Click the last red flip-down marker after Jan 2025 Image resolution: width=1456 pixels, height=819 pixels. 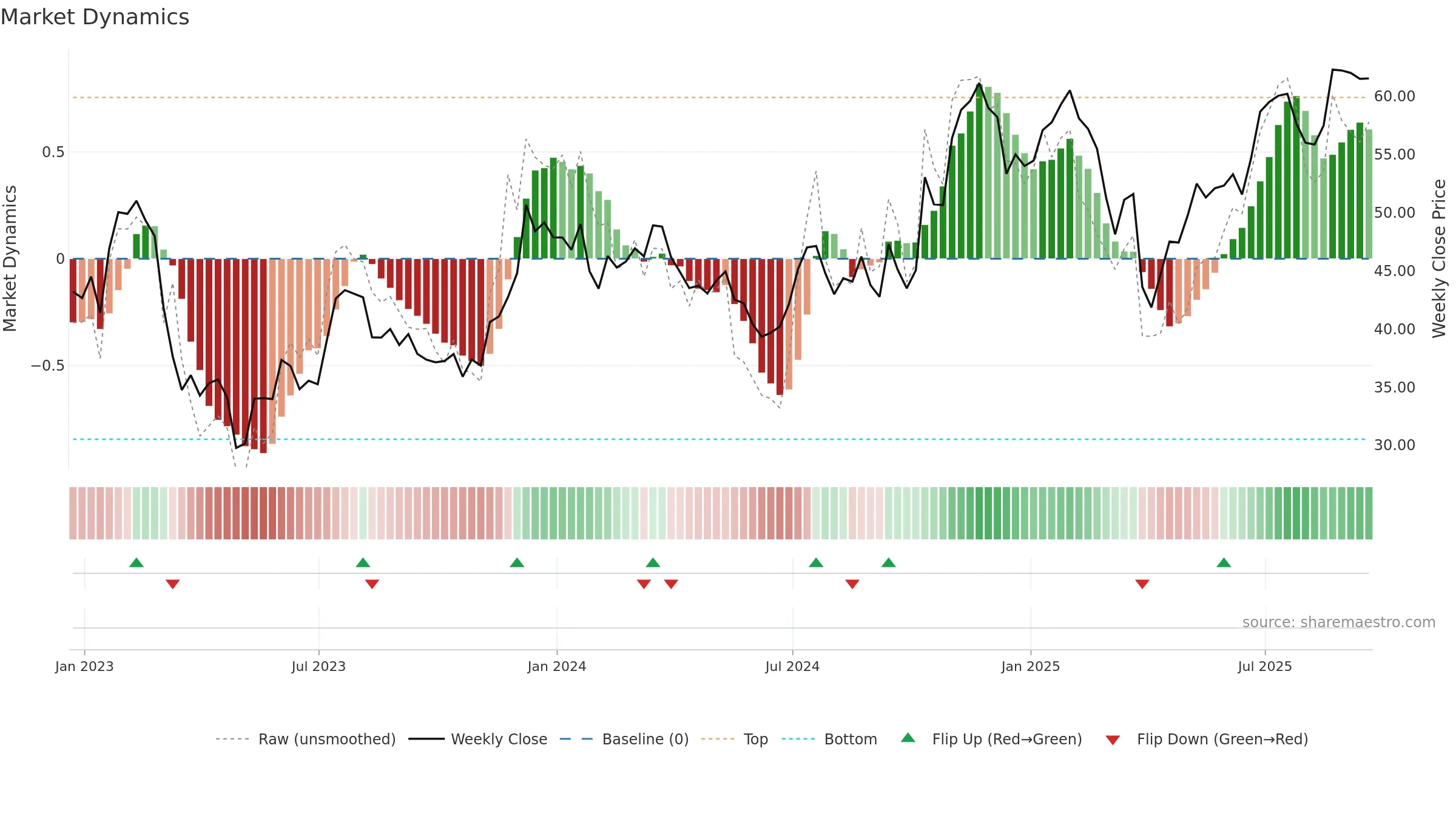(x=1142, y=584)
